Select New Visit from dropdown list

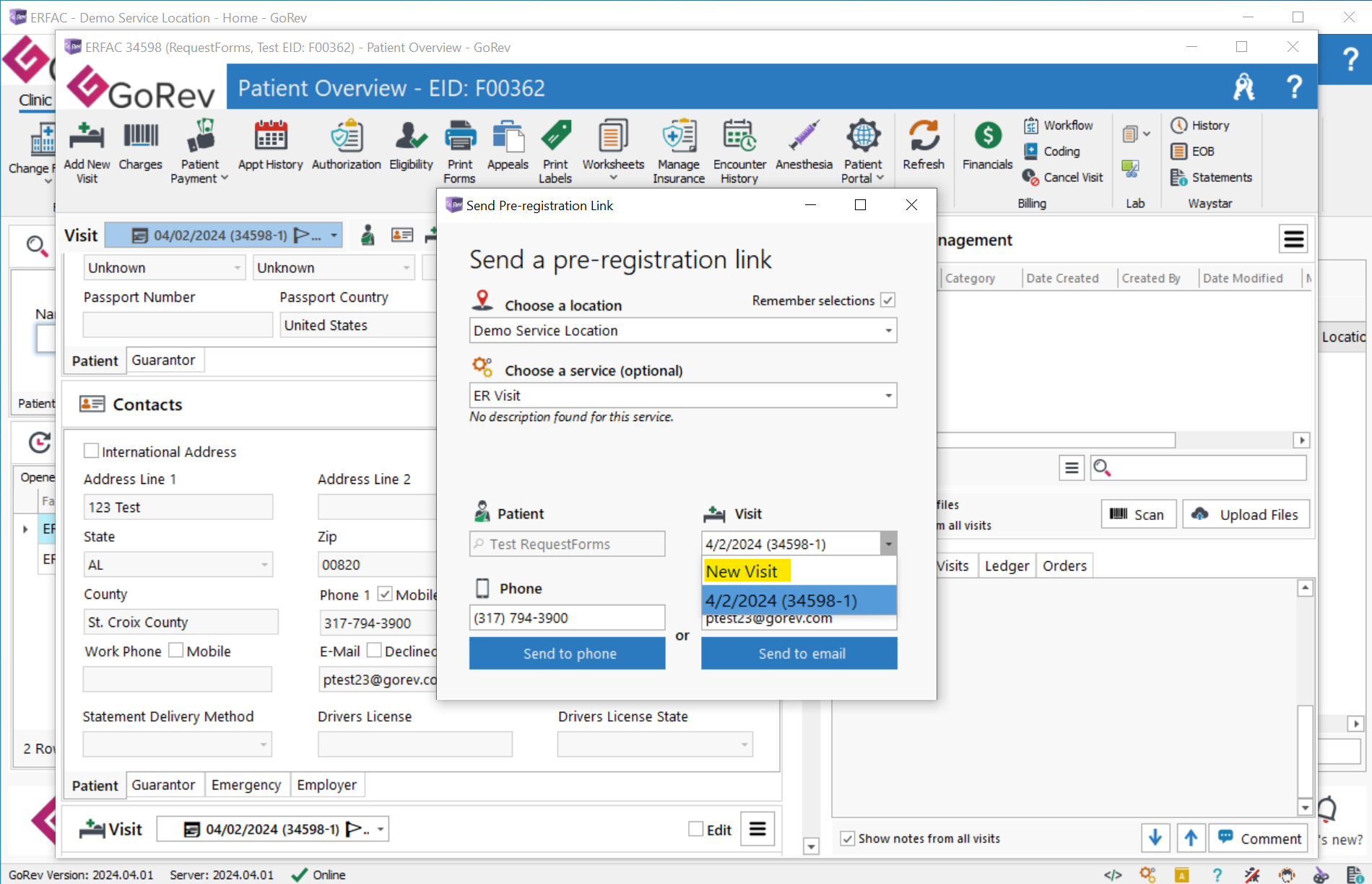point(799,571)
